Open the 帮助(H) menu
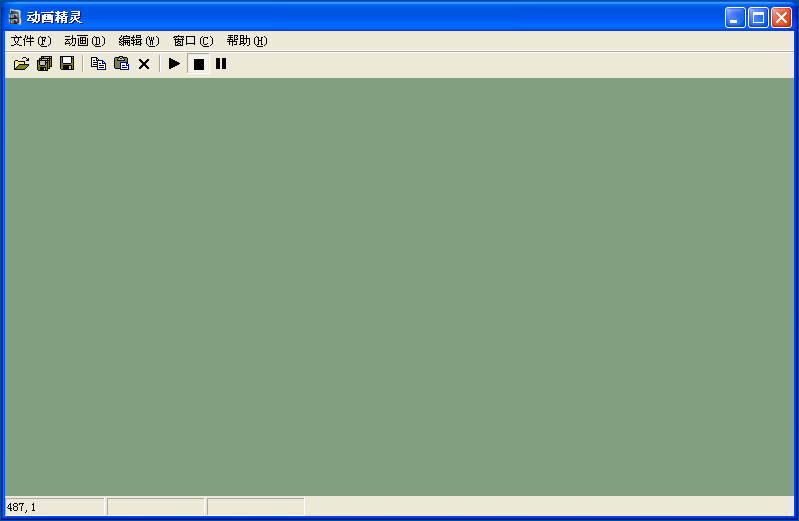 pyautogui.click(x=247, y=41)
